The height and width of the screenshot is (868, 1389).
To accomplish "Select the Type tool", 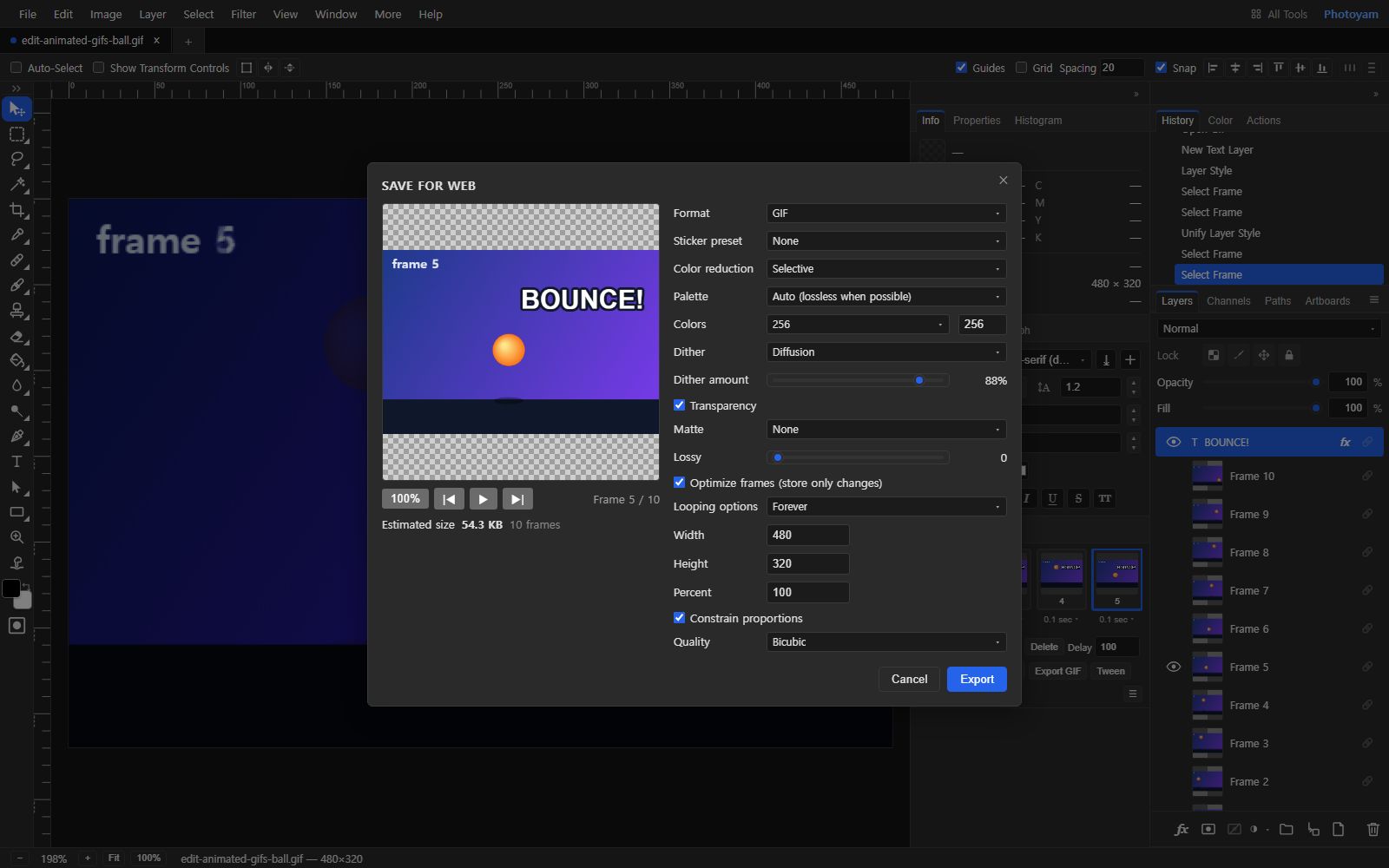I will [x=16, y=461].
